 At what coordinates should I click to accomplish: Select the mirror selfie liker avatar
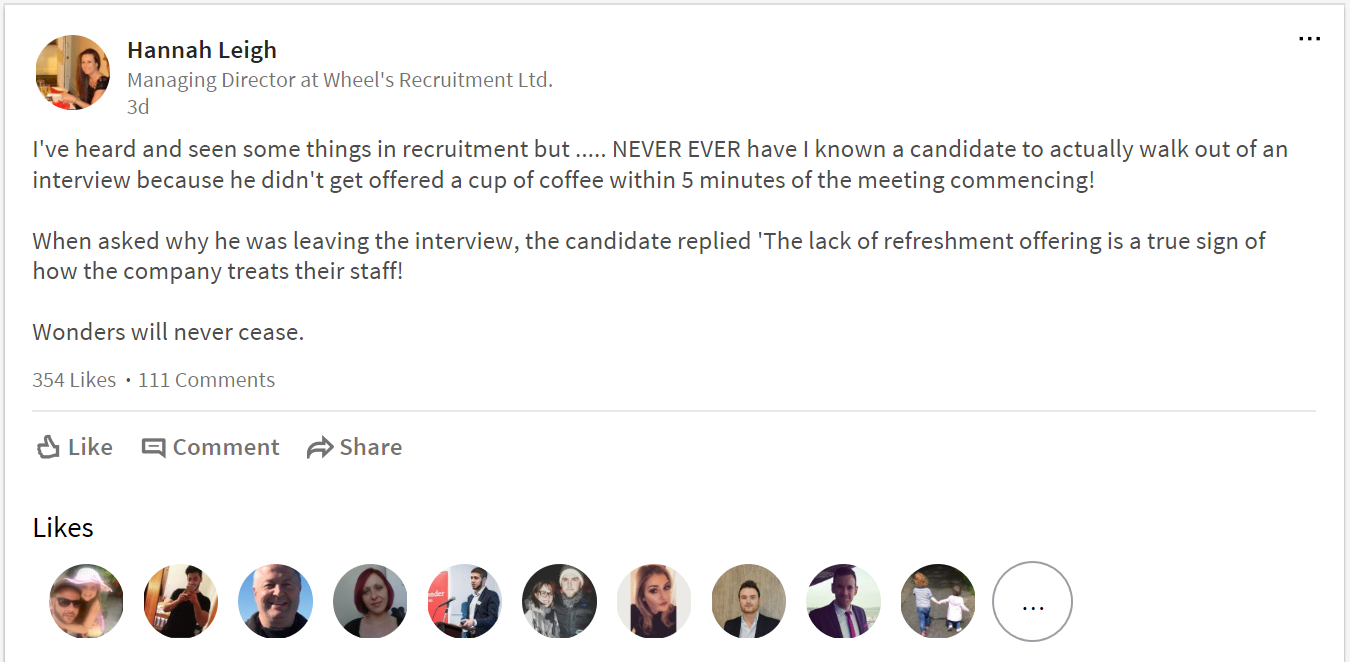181,602
